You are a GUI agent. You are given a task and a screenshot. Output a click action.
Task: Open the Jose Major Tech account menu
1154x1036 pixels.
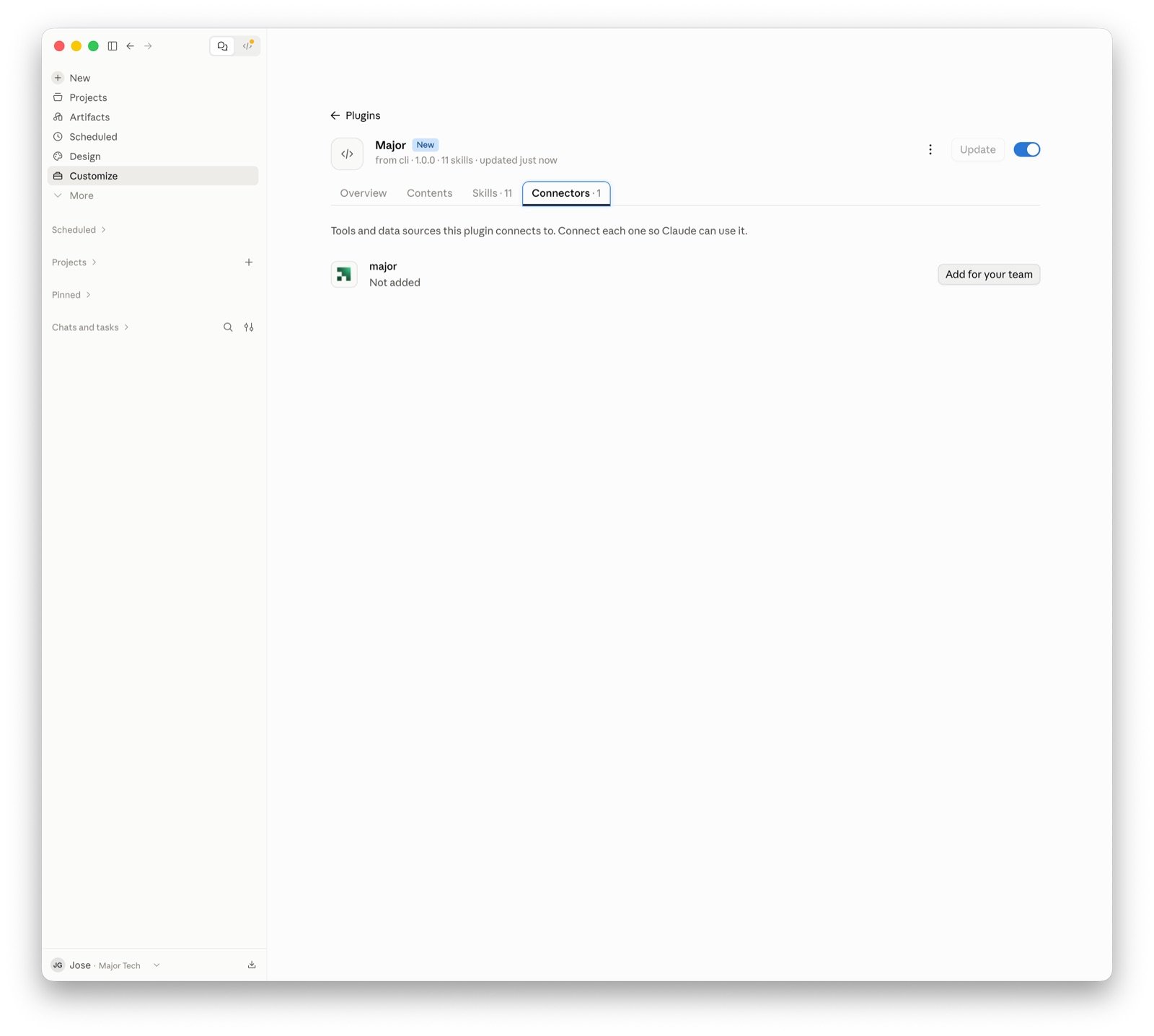pos(106,965)
